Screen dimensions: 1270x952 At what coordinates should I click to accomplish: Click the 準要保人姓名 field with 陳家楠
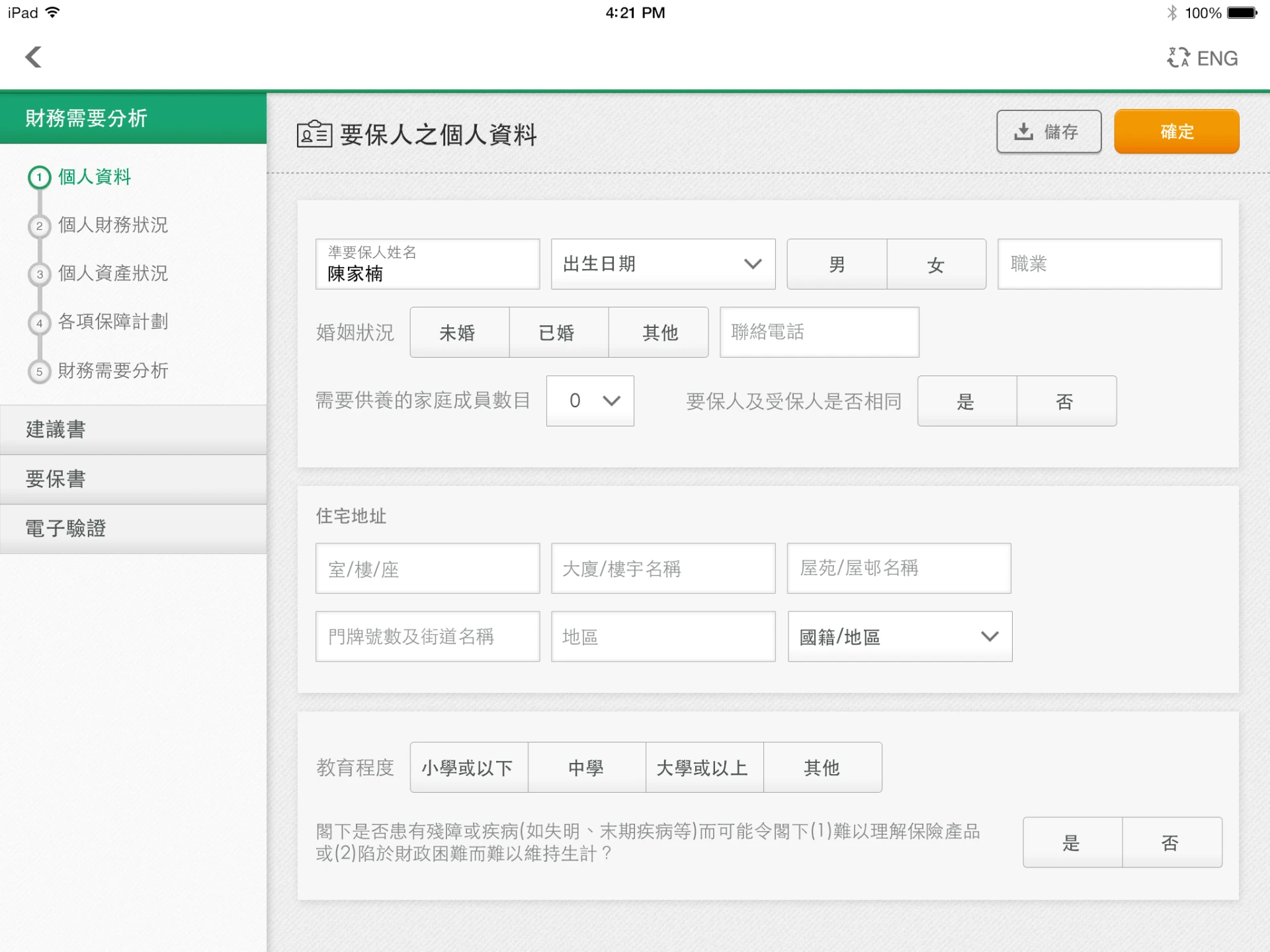point(428,264)
